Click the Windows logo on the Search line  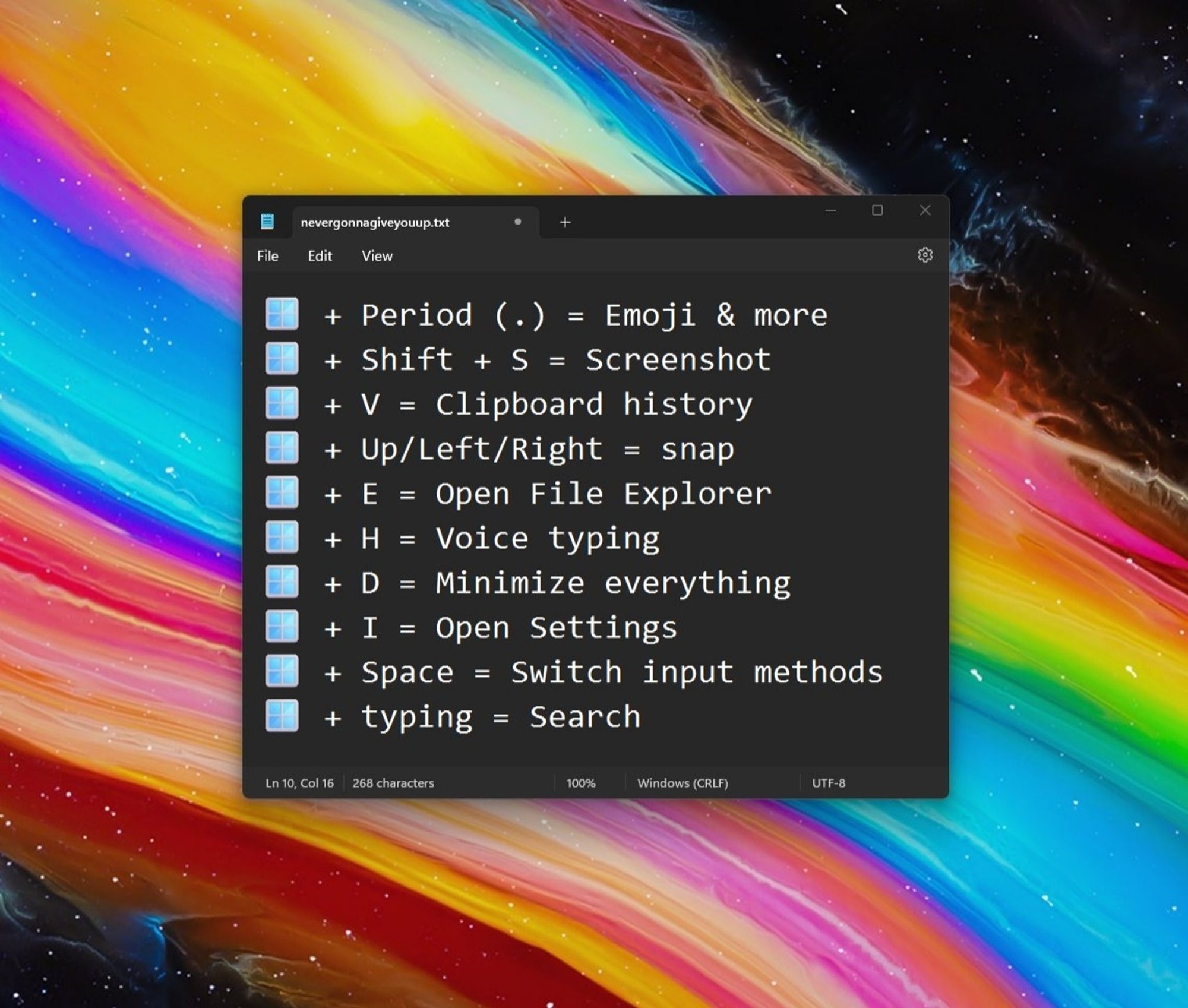(282, 716)
